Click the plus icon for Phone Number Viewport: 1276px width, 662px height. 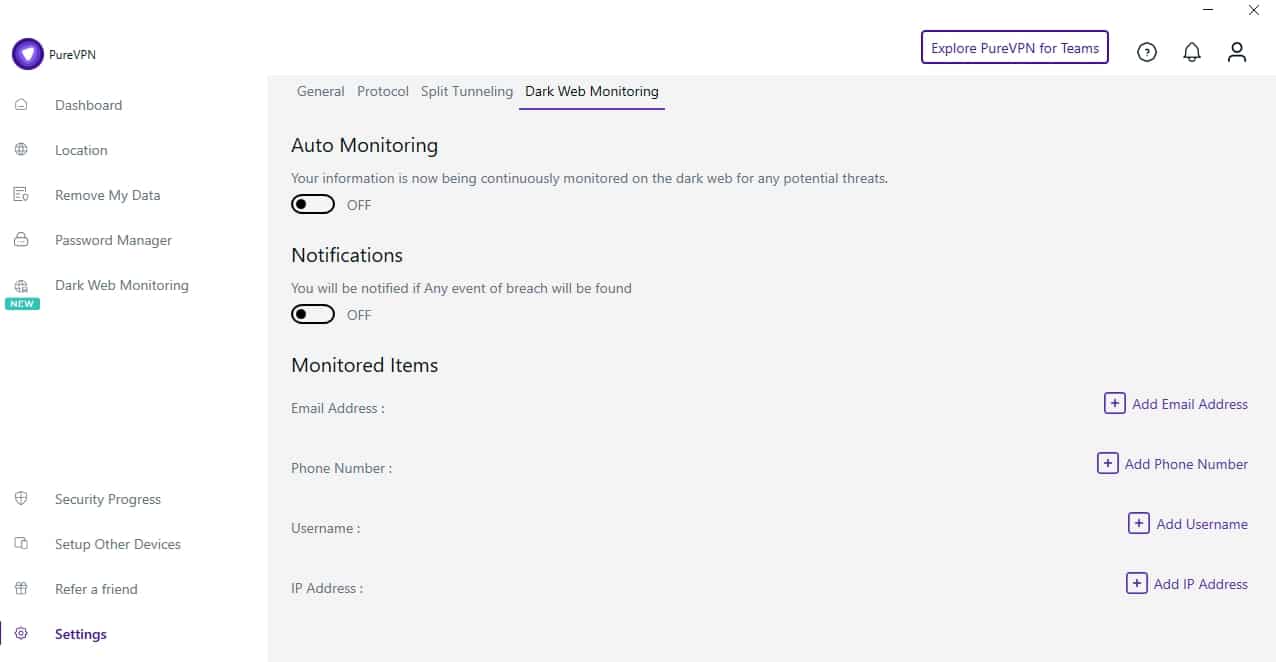pyautogui.click(x=1107, y=463)
